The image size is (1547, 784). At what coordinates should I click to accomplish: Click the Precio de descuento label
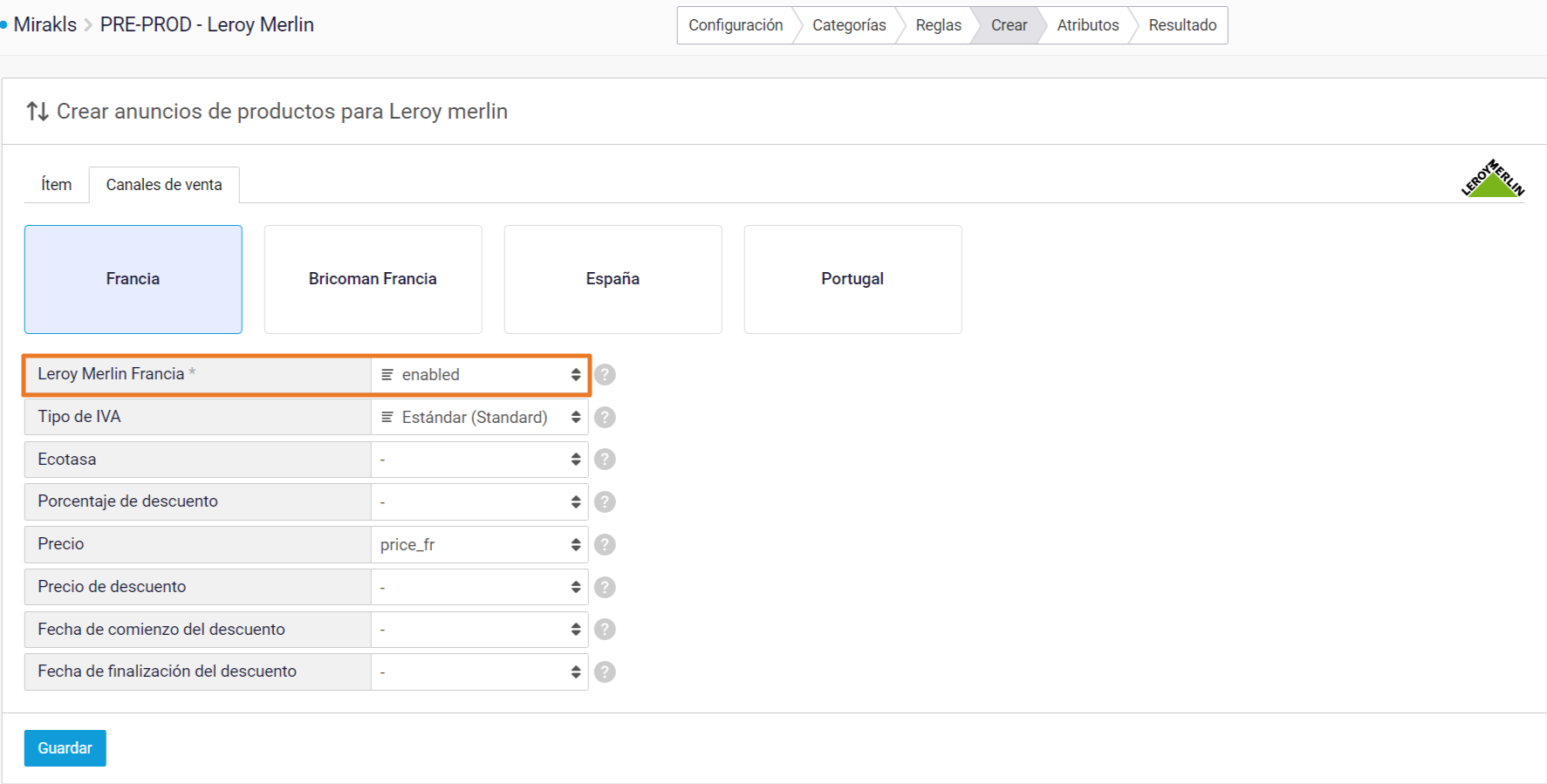click(x=112, y=587)
